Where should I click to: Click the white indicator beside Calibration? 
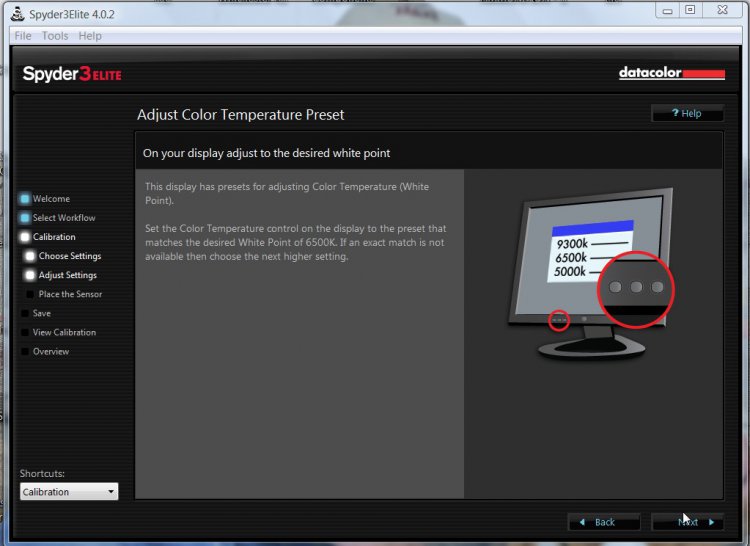(24, 237)
